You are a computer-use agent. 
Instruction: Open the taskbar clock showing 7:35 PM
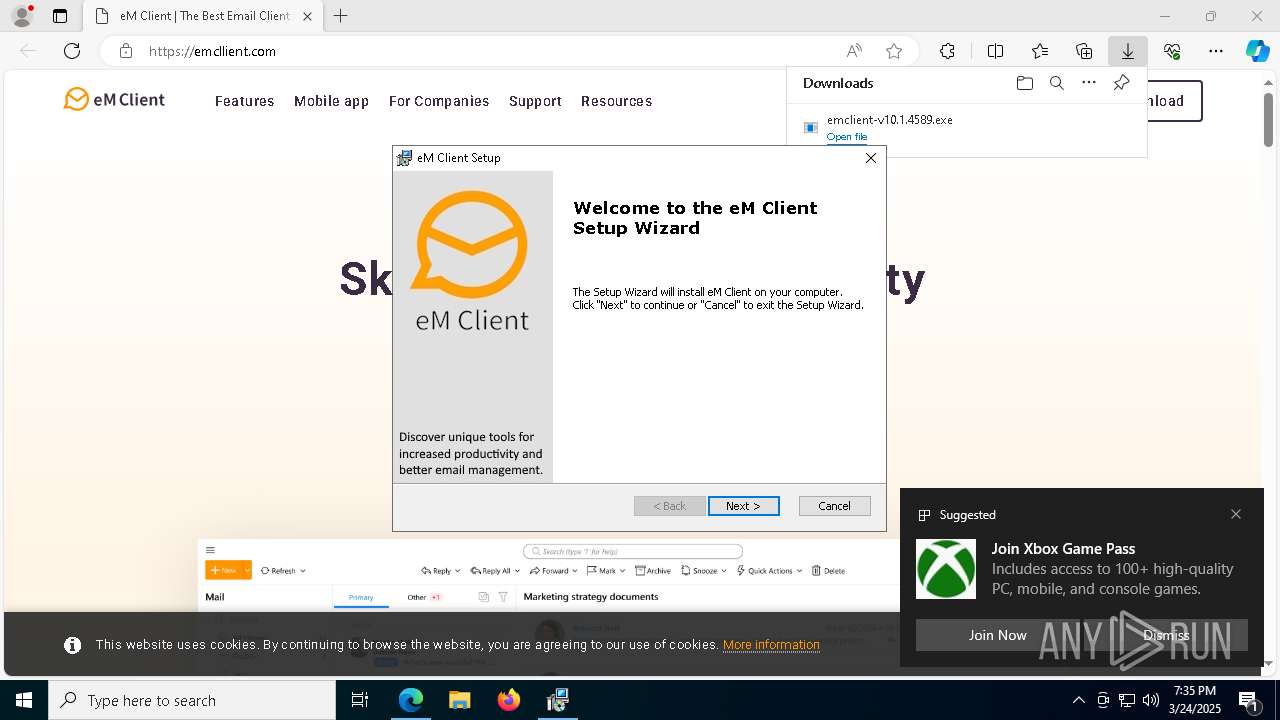pyautogui.click(x=1196, y=700)
